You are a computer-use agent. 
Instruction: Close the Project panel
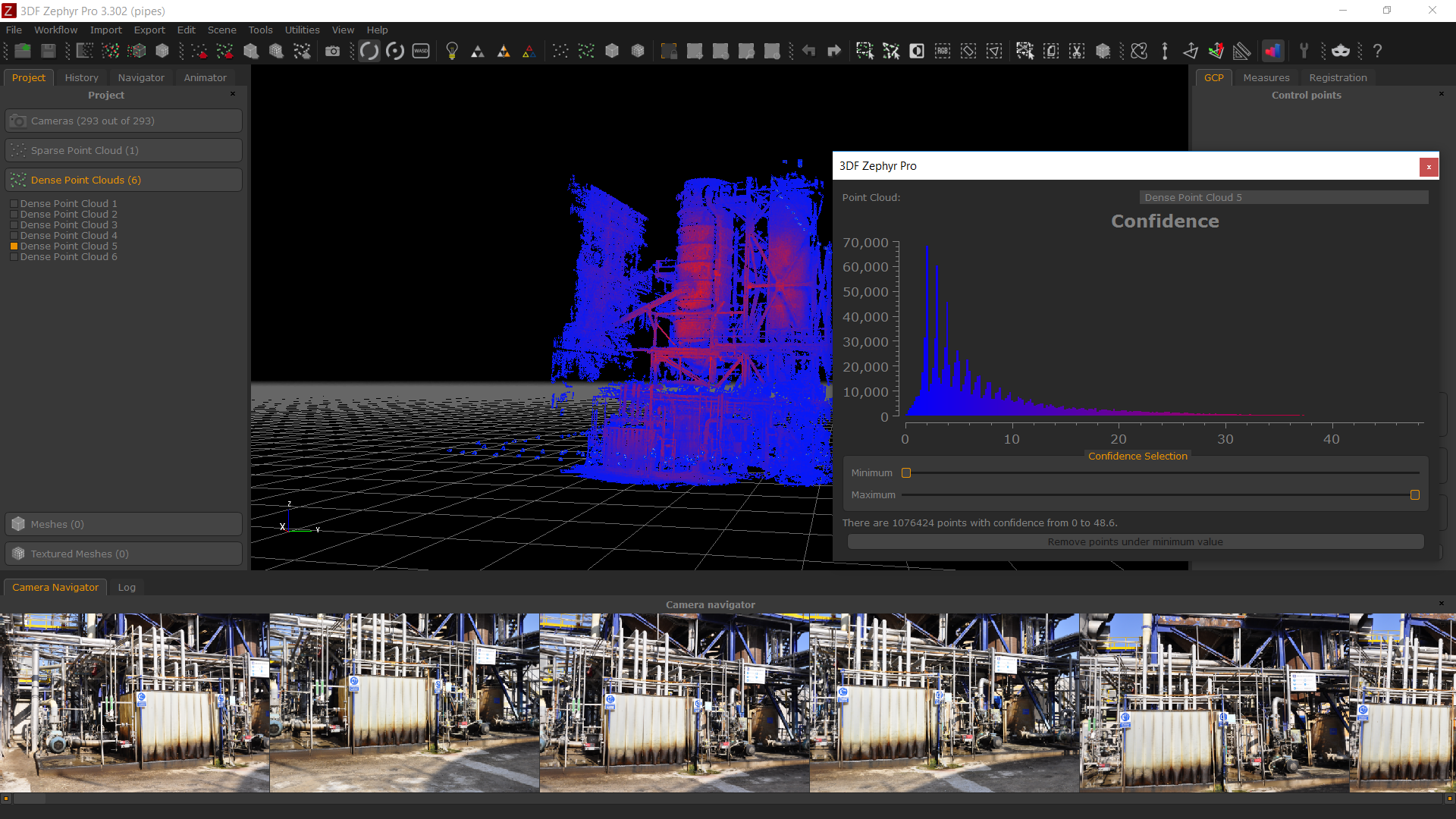[x=233, y=94]
